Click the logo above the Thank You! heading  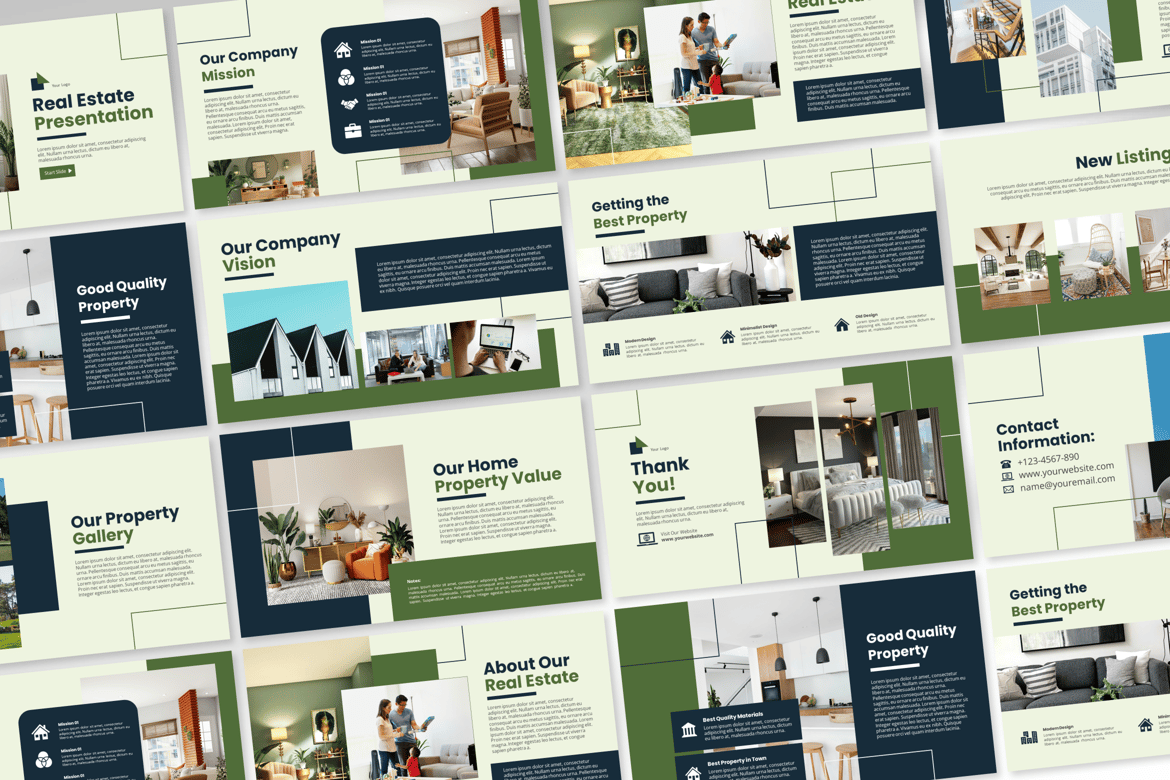(638, 446)
